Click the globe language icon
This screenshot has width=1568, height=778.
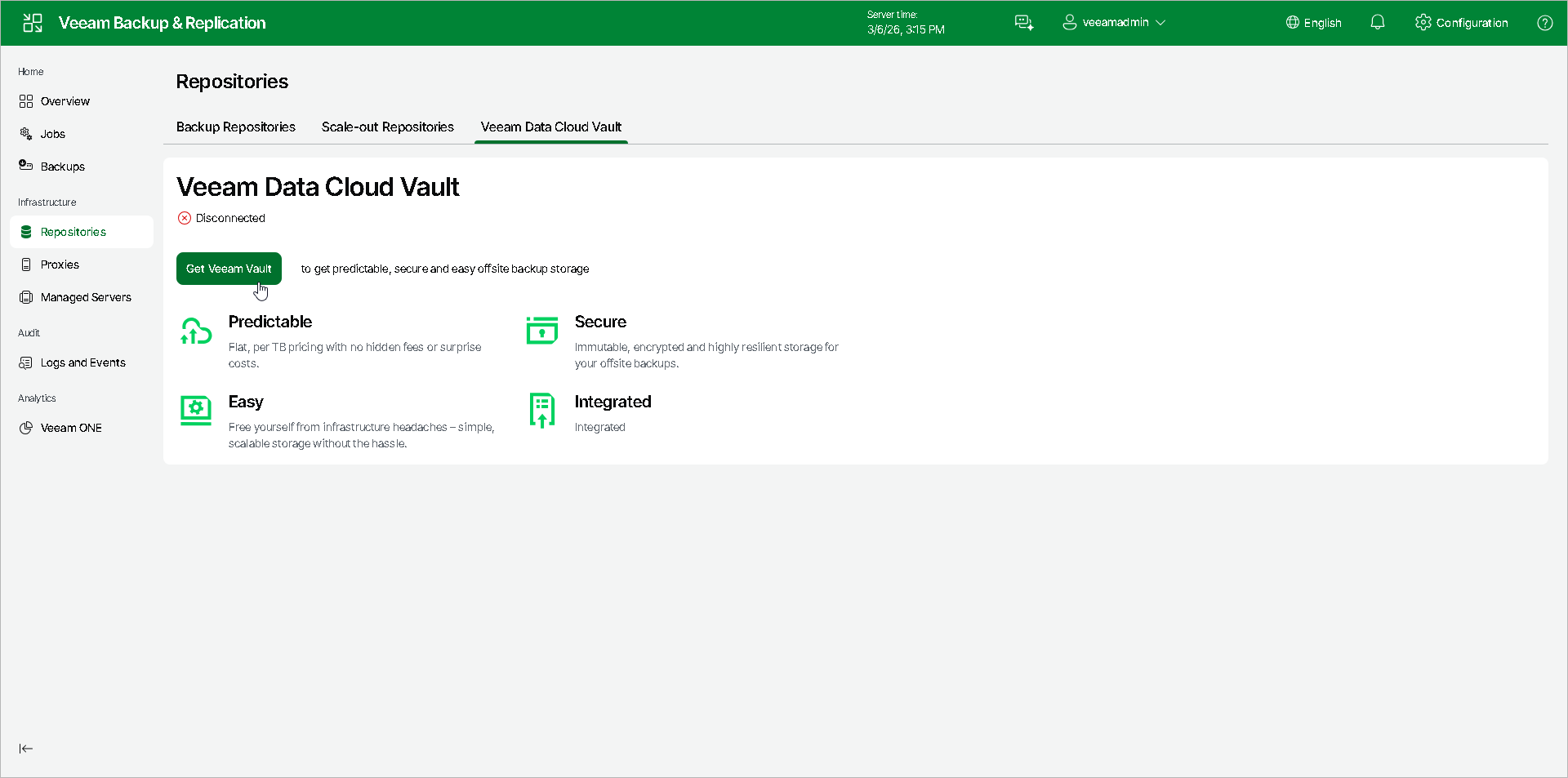tap(1293, 23)
